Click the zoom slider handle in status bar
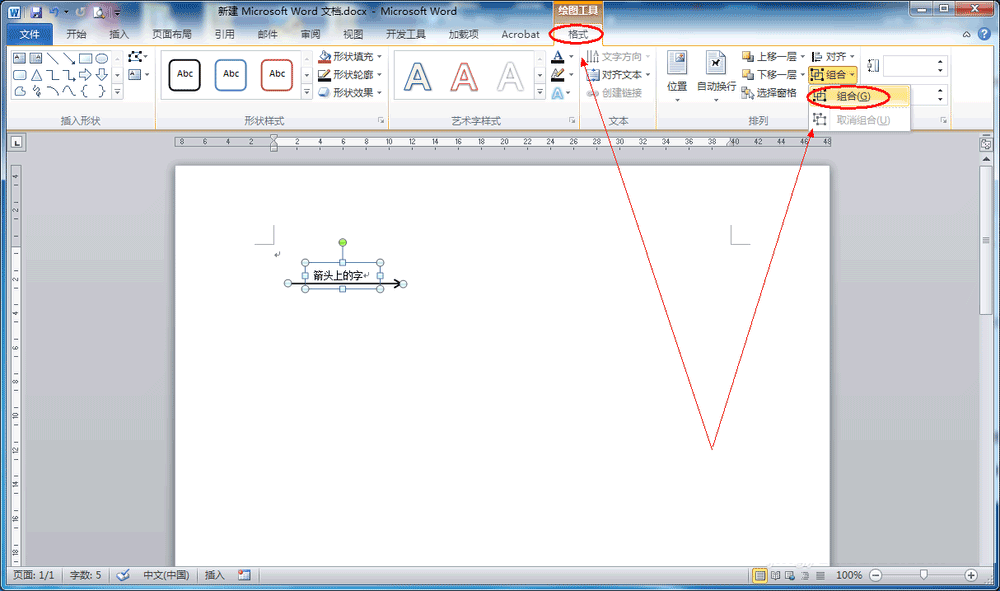Viewport: 1000px width, 591px height. coord(923,576)
